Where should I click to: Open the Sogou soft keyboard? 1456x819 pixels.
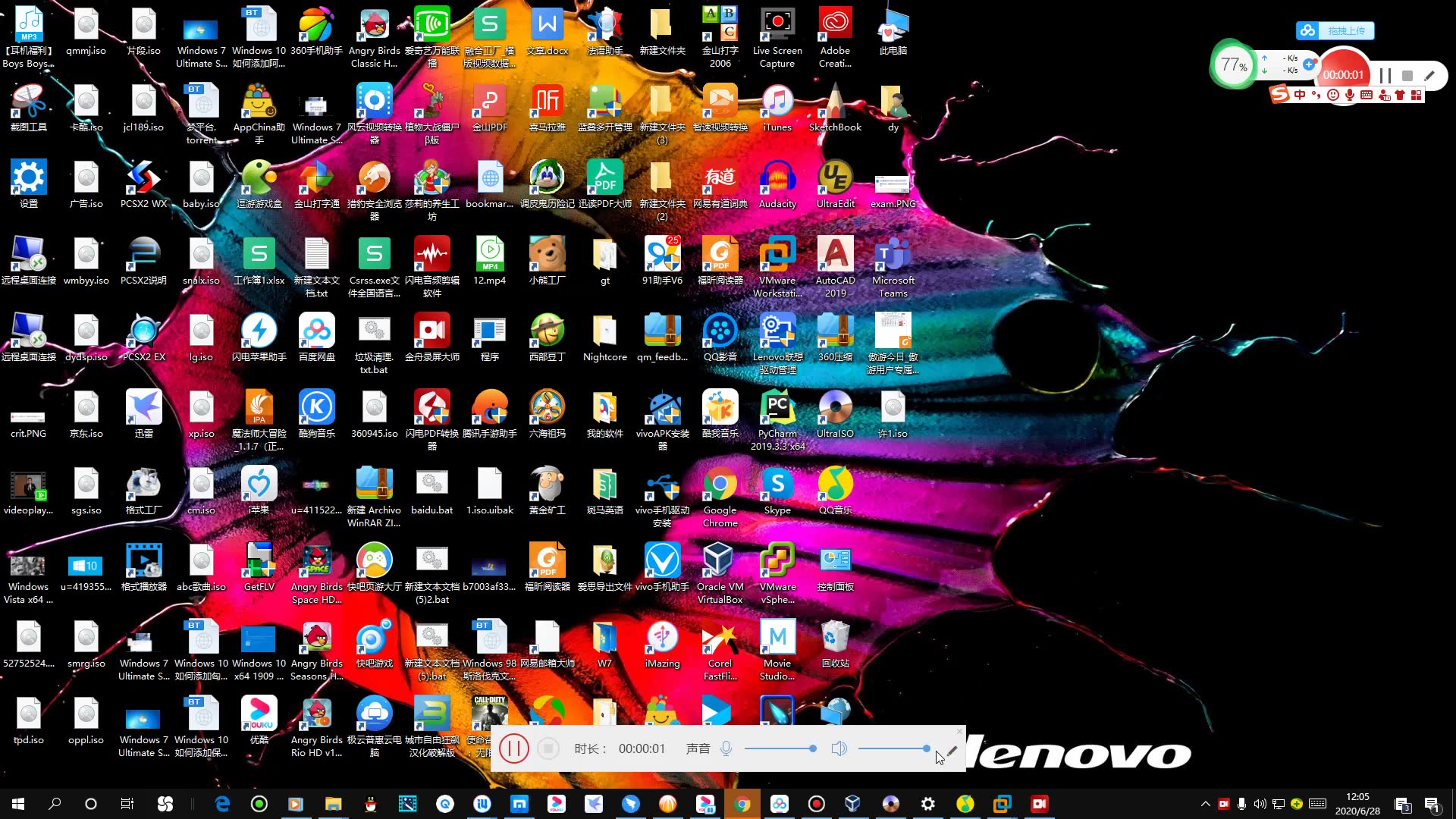1367,95
